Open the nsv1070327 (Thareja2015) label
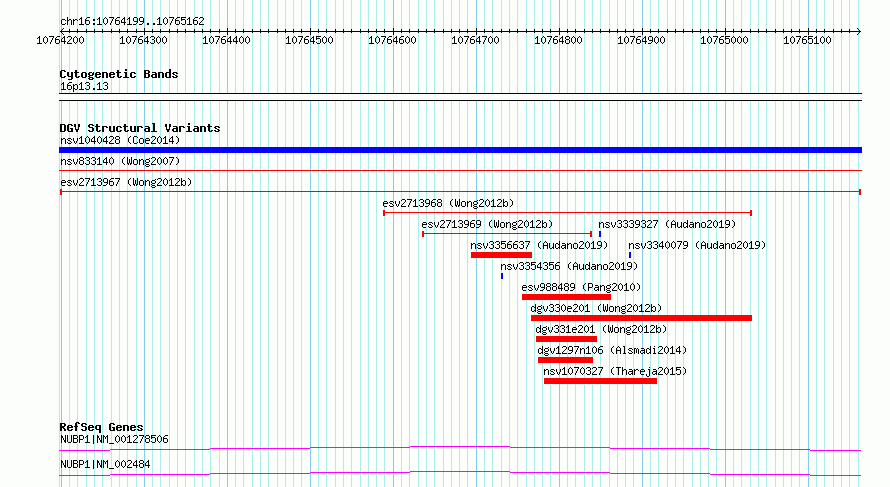890x487 pixels. [615, 371]
